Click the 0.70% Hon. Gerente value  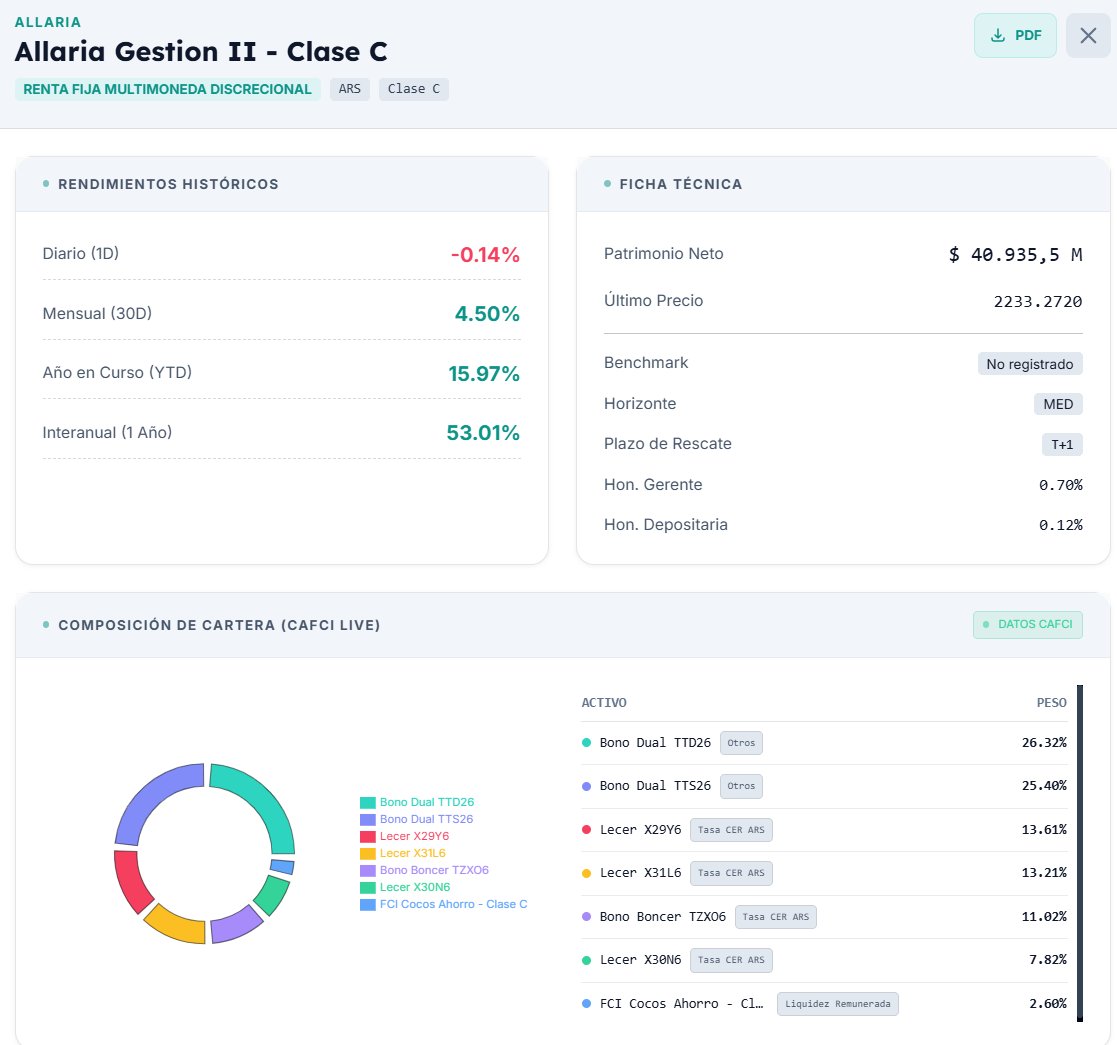[x=1061, y=486]
